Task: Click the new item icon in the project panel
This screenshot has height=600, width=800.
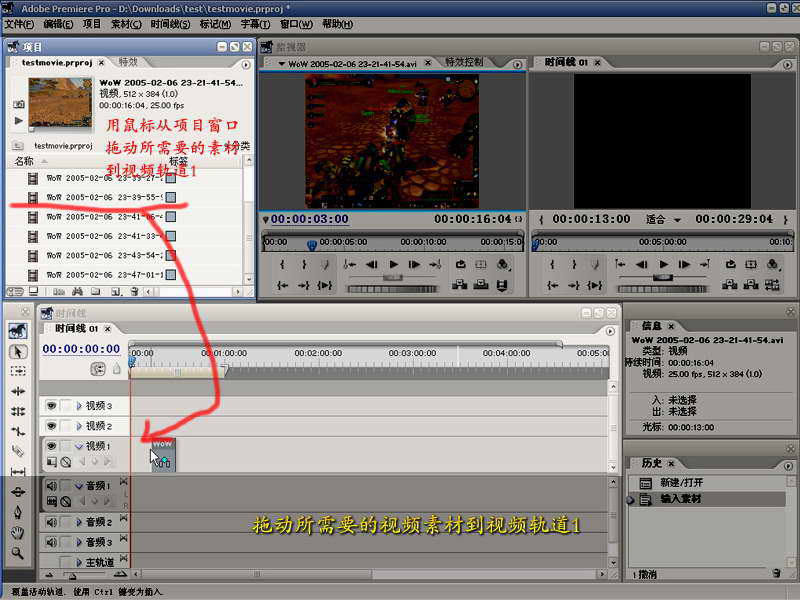Action: point(116,291)
